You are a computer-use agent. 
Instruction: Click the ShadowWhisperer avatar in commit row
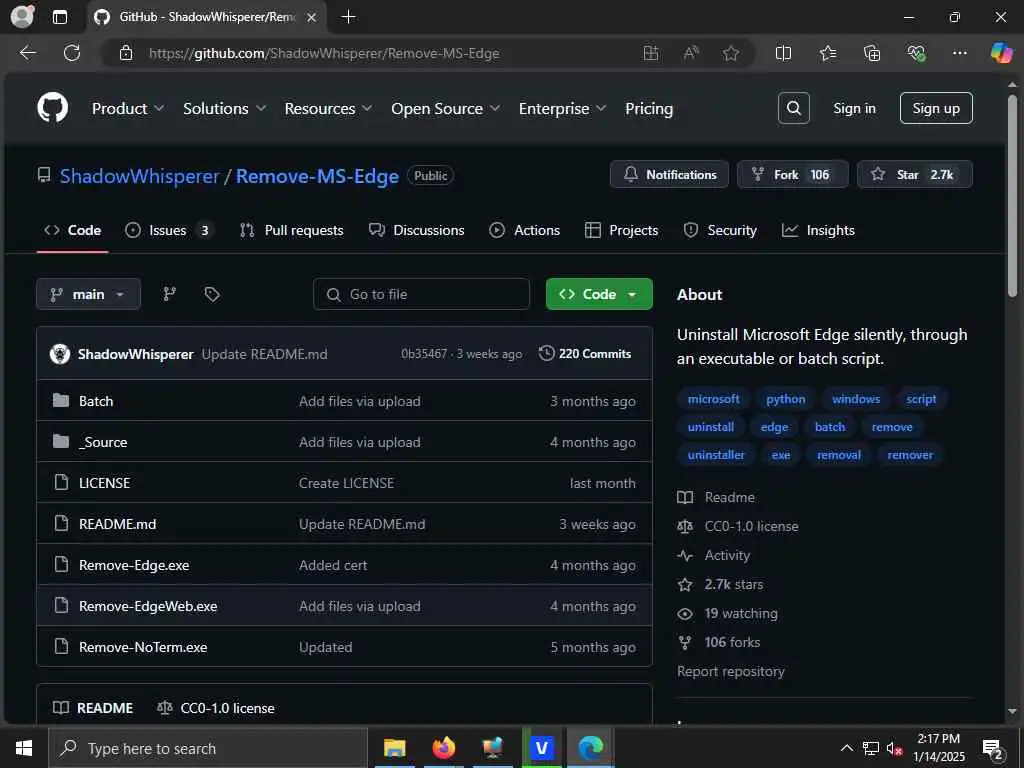pos(60,354)
